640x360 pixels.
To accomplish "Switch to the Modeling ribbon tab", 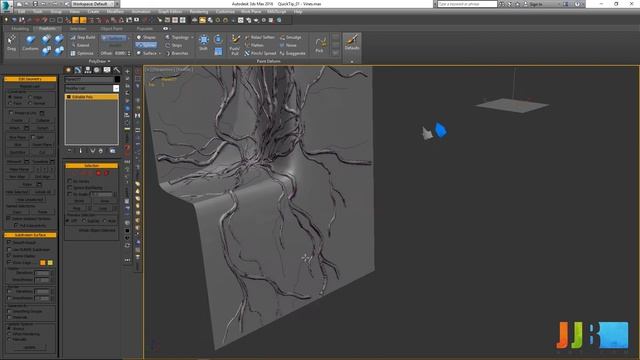I will (x=20, y=29).
